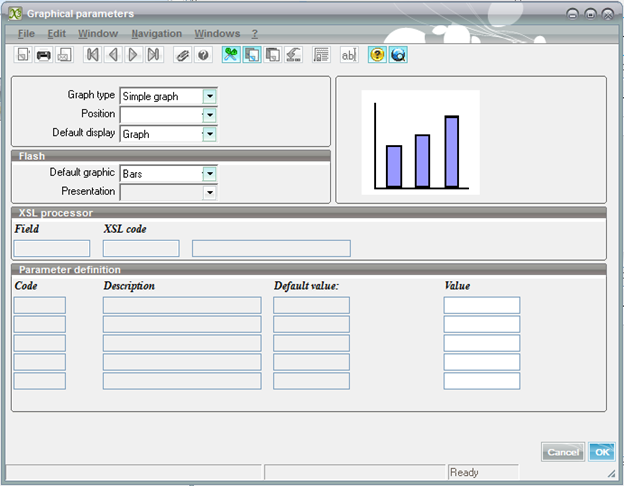624x486 pixels.
Task: Close the Graphical parameters window
Action: point(608,15)
